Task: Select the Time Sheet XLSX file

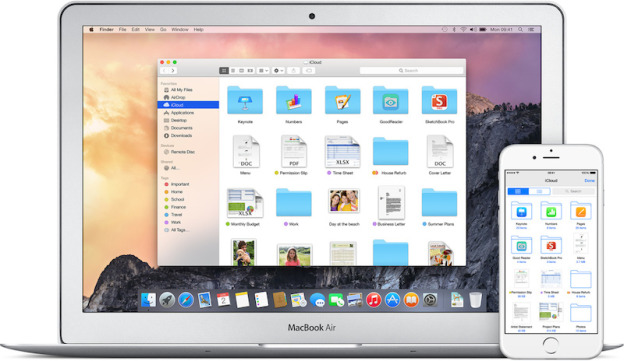Action: point(342,152)
